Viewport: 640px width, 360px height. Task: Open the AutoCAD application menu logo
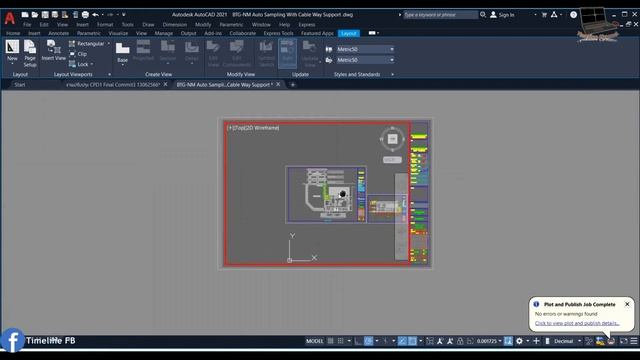[x=10, y=18]
